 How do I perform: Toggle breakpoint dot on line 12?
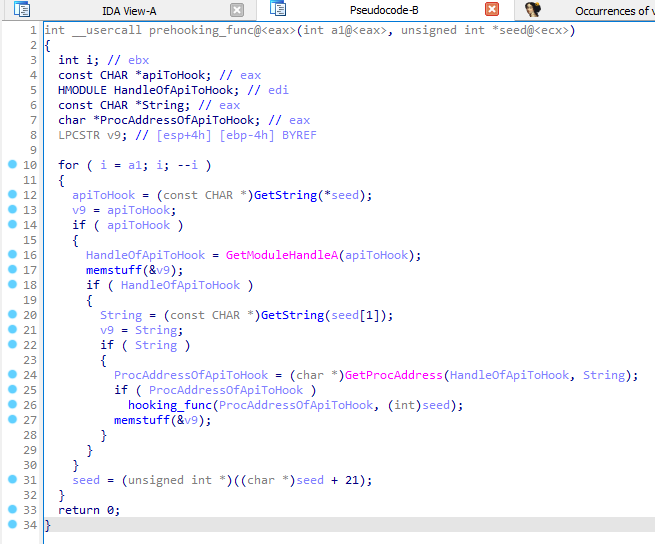coord(13,194)
